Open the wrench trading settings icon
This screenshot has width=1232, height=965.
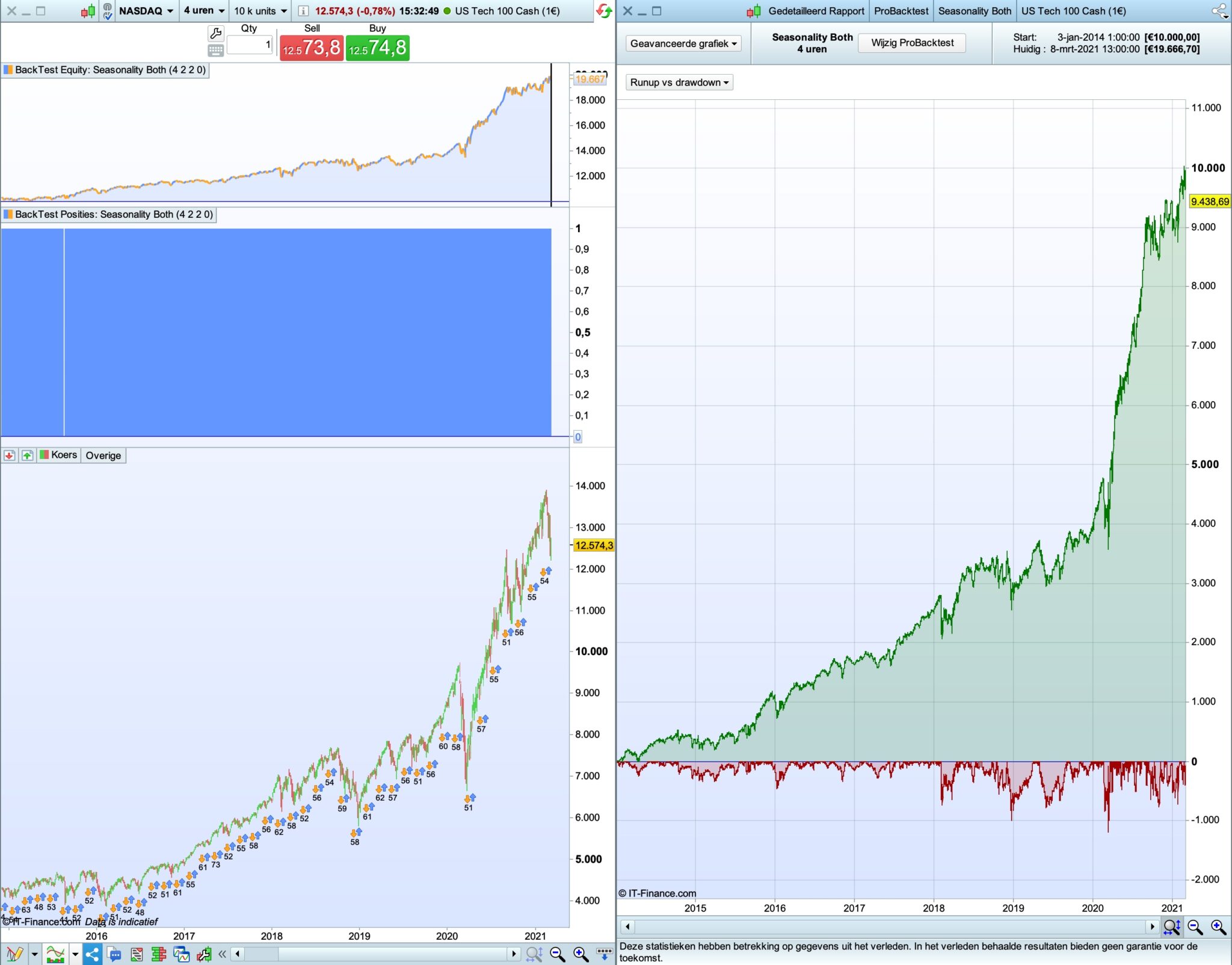(215, 32)
